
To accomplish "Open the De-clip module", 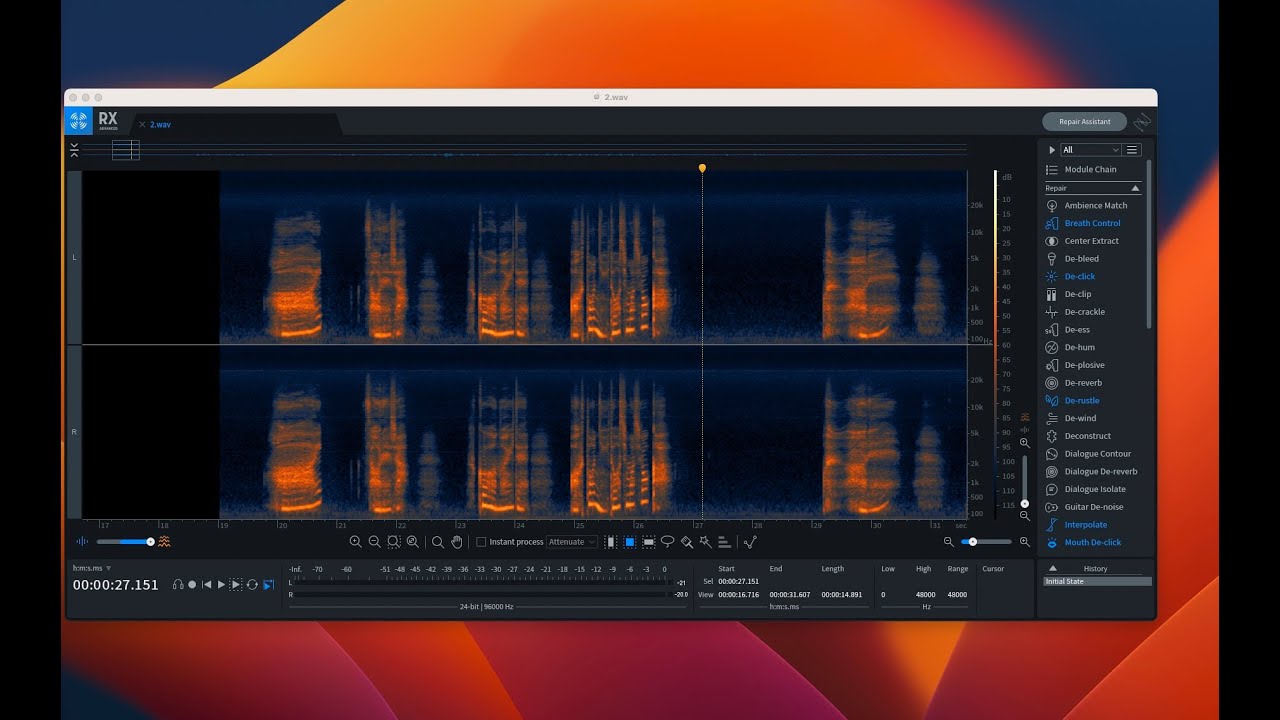I will (1078, 294).
